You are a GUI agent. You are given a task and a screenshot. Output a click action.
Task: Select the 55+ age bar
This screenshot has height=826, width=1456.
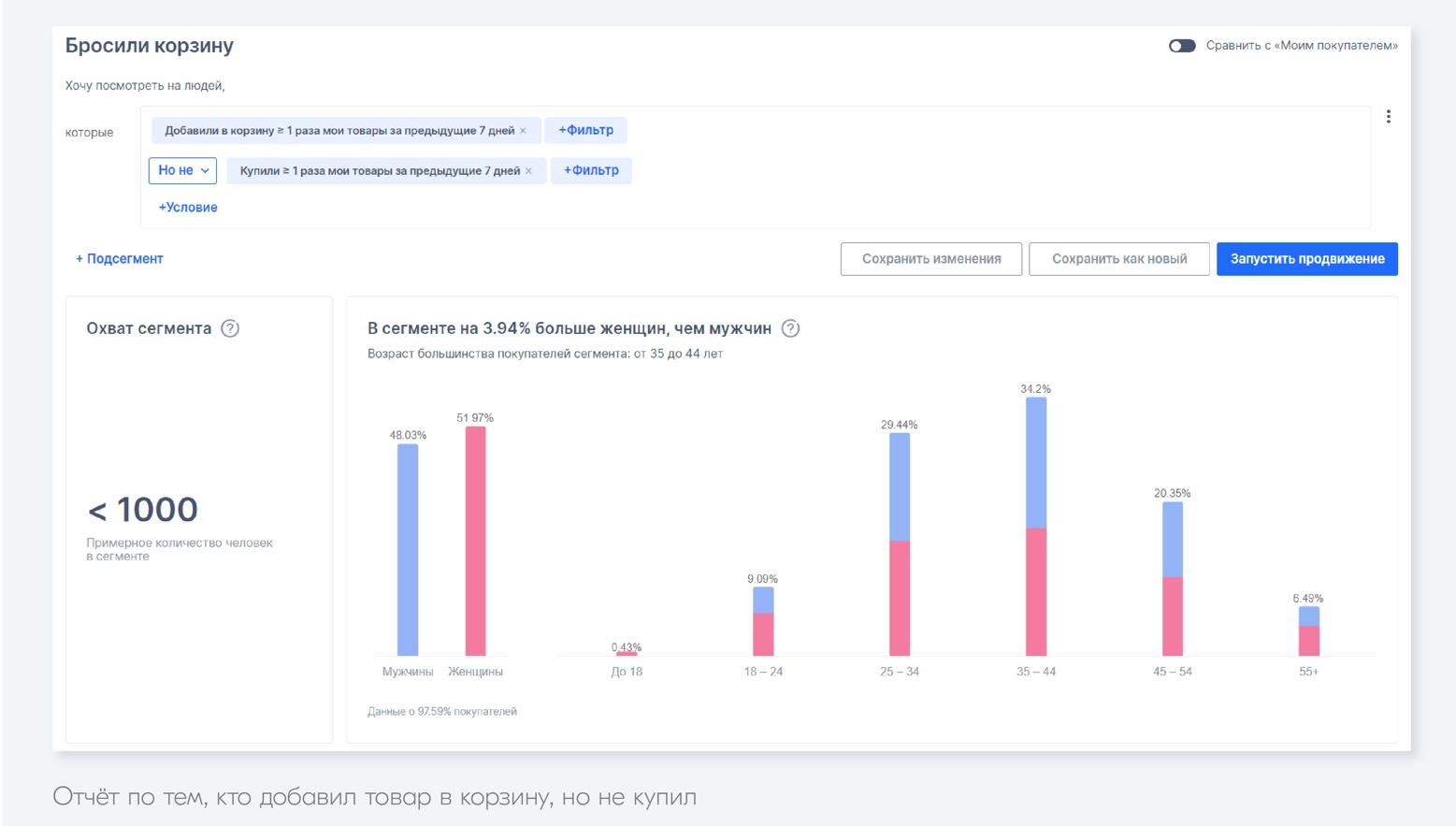(1308, 631)
